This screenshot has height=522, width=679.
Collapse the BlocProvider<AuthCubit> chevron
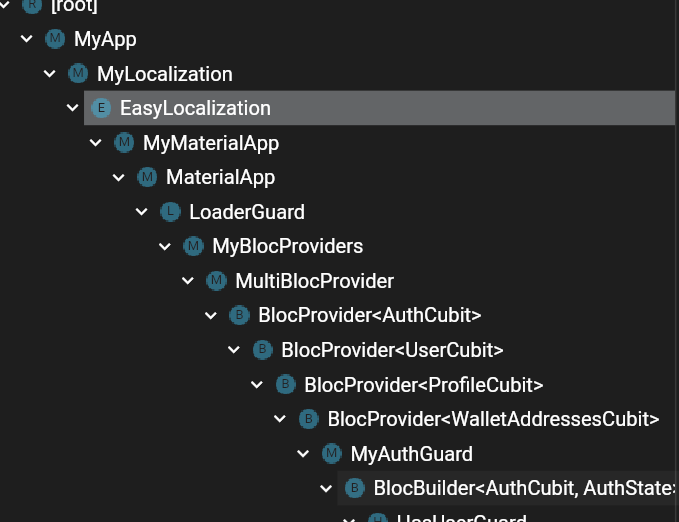click(x=211, y=315)
